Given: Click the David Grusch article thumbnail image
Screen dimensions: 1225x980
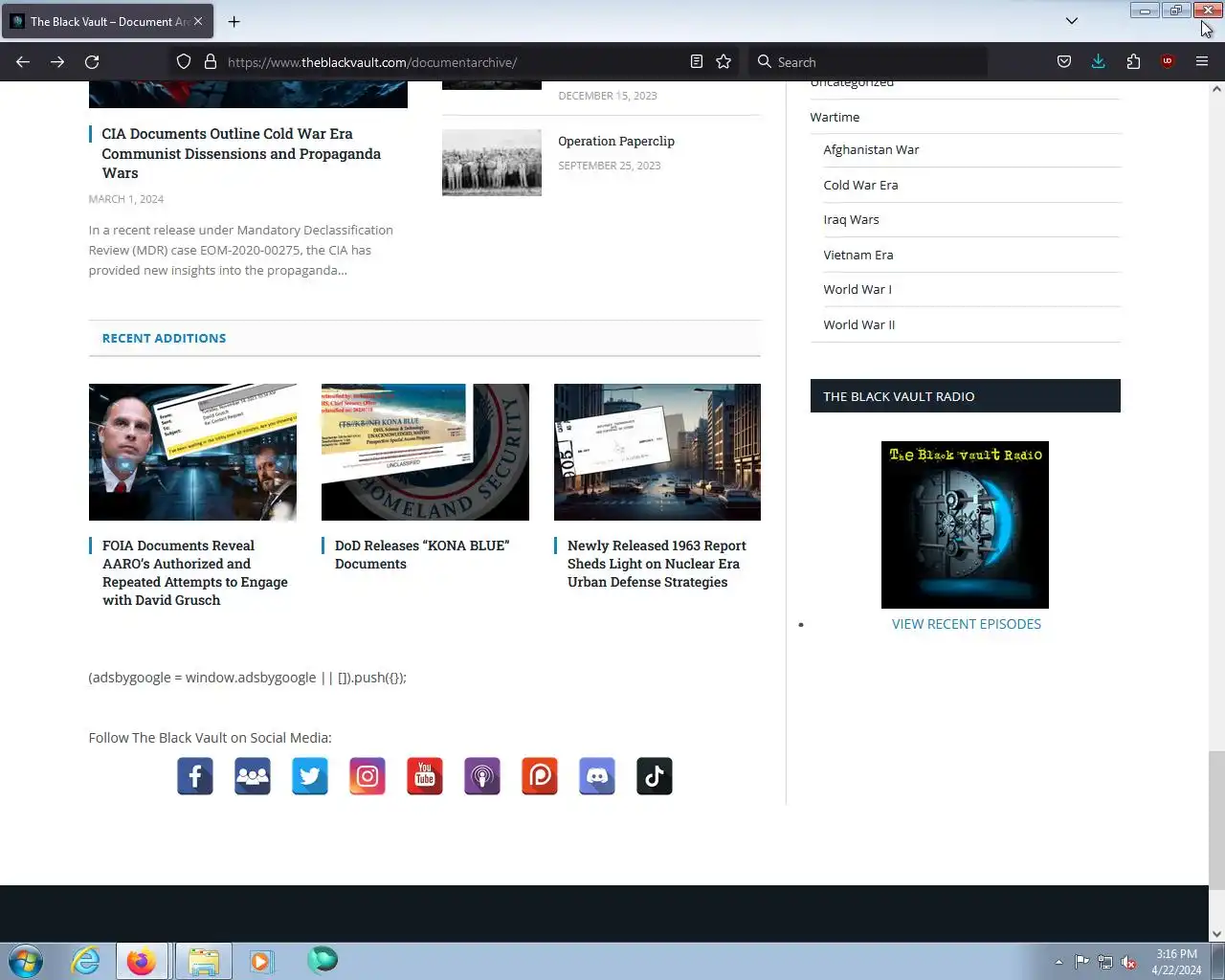Looking at the screenshot, I should [192, 452].
